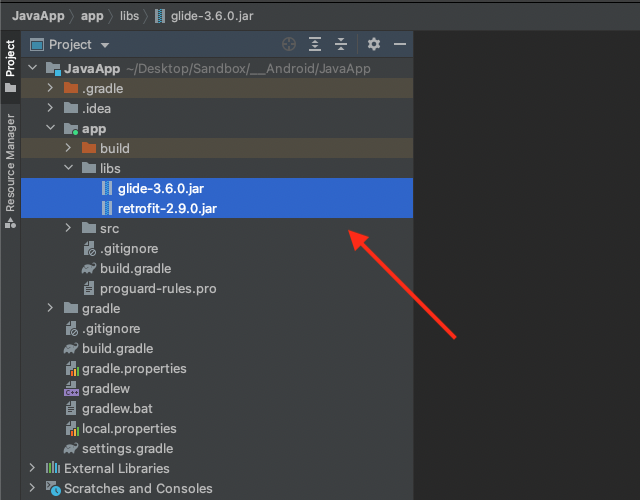Expand the .gradle folder chevron
The image size is (640, 500).
50,88
